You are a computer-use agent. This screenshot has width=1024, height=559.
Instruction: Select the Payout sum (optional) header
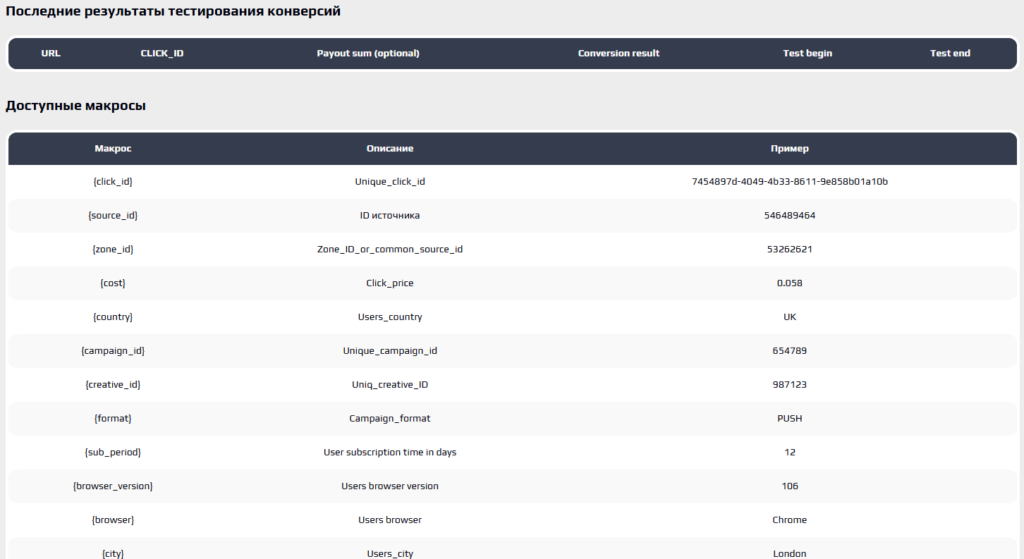(368, 54)
